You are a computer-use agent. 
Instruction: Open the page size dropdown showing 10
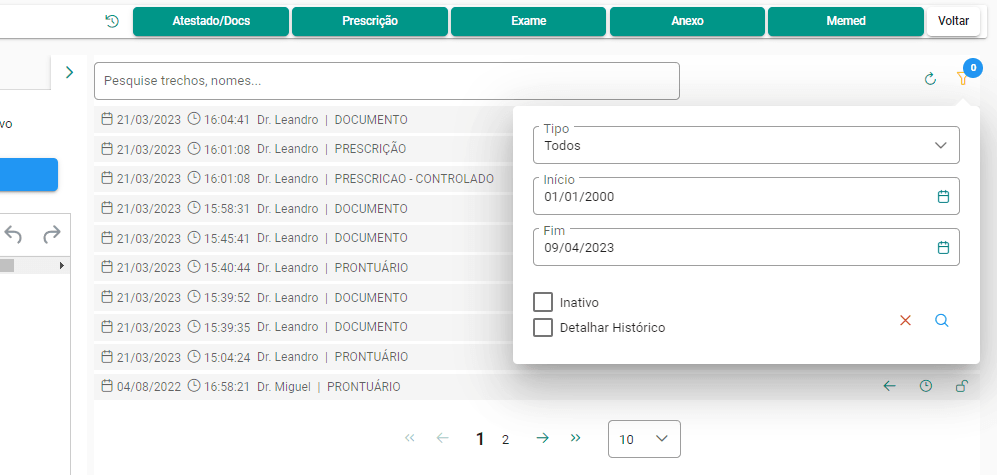pos(644,439)
